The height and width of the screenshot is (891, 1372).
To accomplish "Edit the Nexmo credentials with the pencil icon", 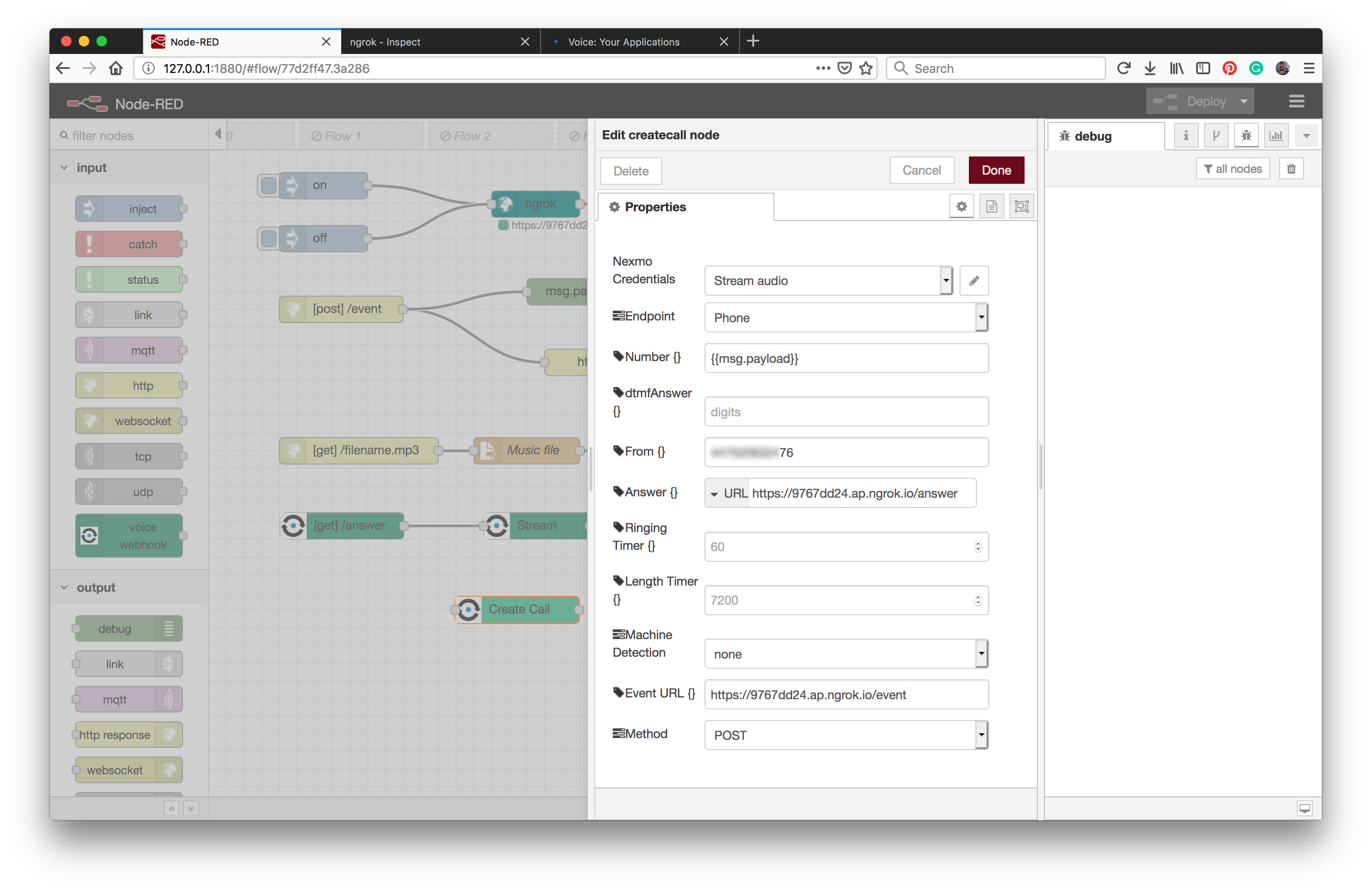I will coord(974,281).
